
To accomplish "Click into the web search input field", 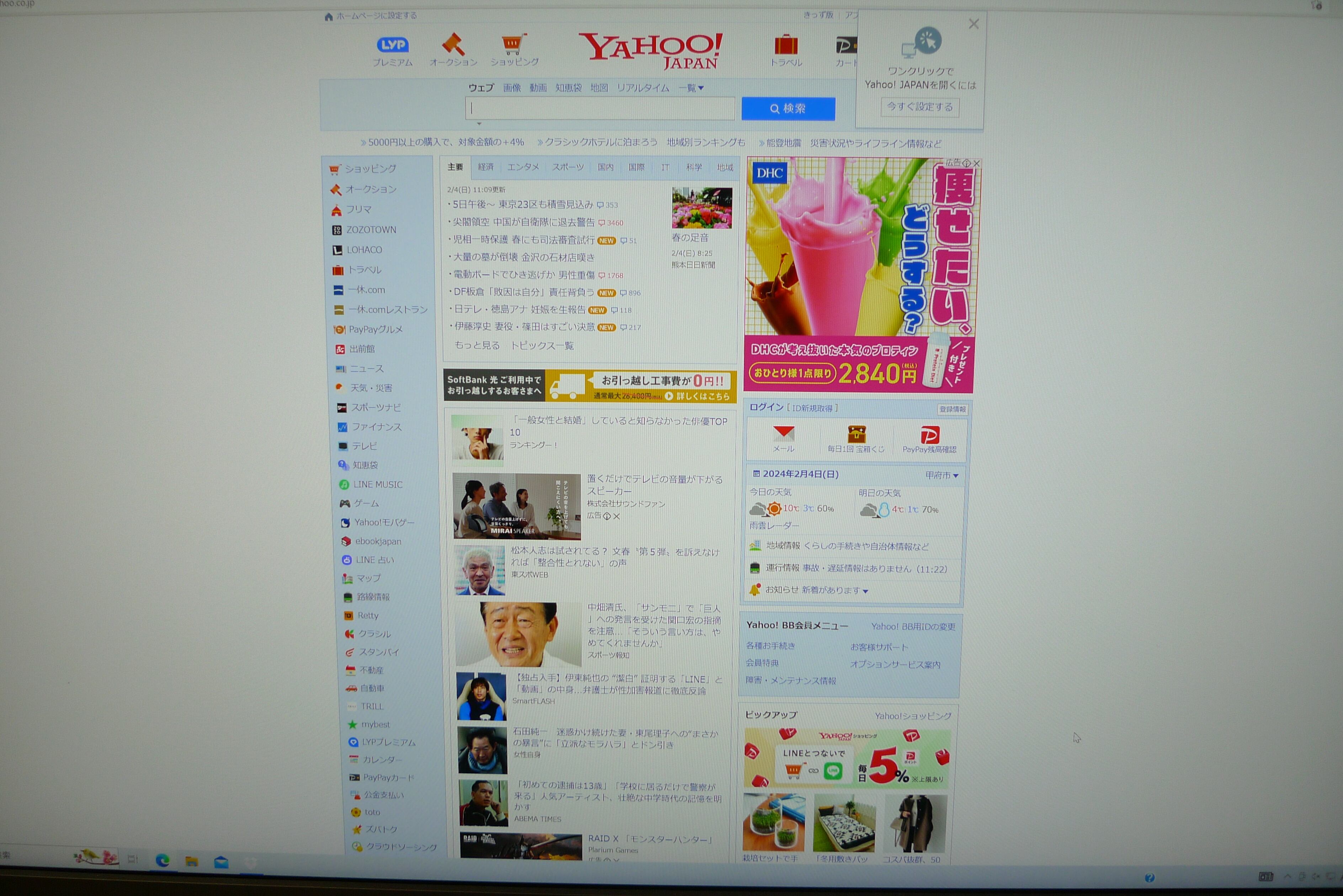I will click(600, 108).
